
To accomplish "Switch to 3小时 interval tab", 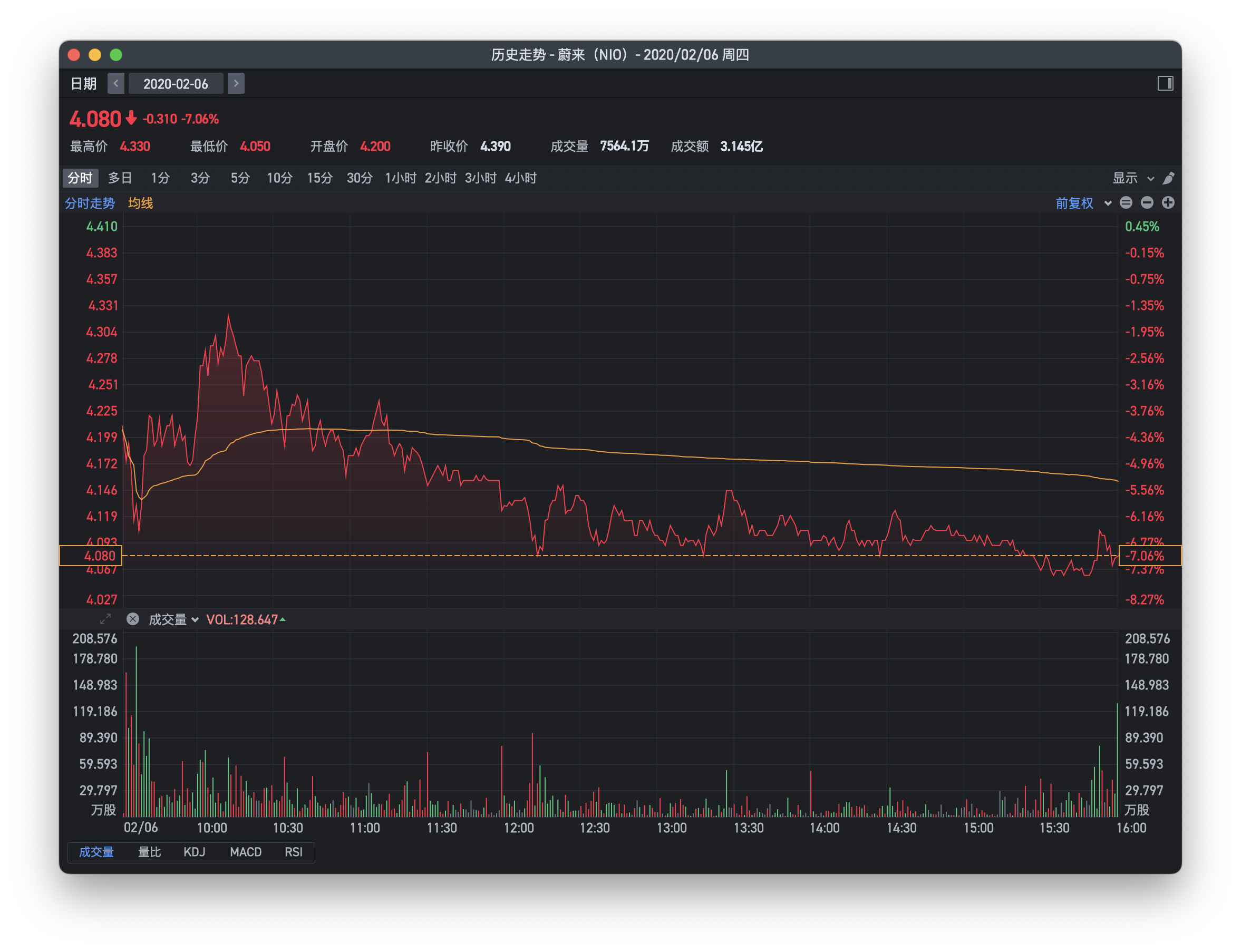I will [481, 178].
